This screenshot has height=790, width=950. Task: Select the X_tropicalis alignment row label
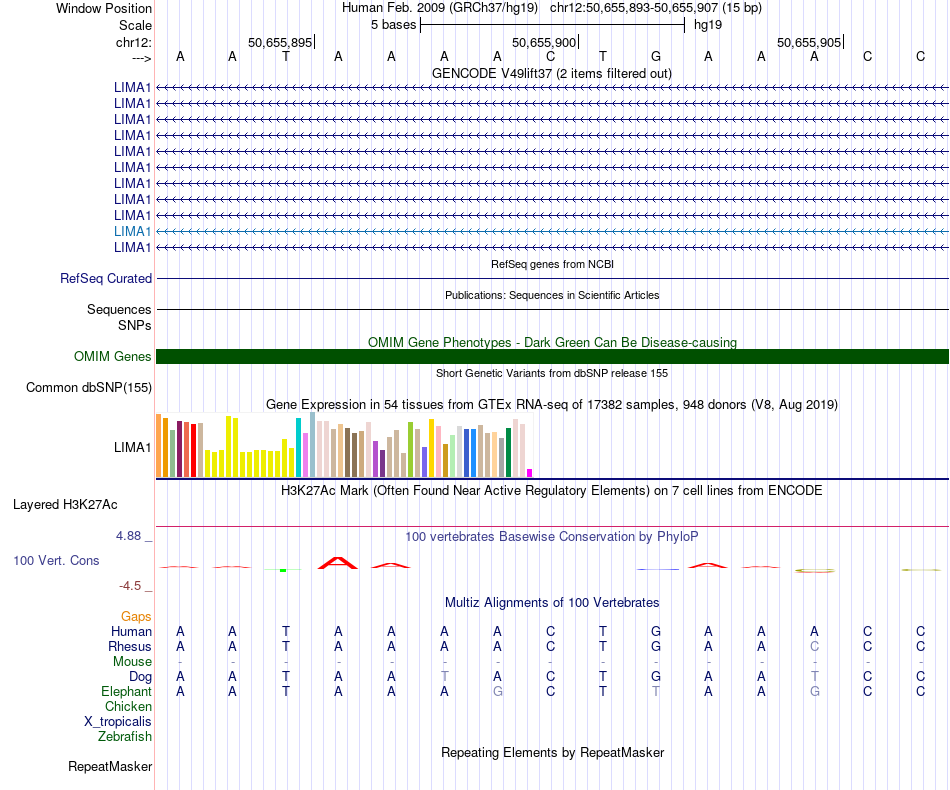click(x=118, y=722)
